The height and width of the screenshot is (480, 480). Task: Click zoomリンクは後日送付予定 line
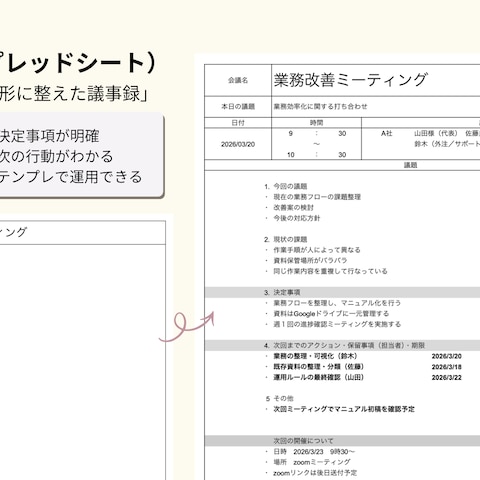coord(315,473)
